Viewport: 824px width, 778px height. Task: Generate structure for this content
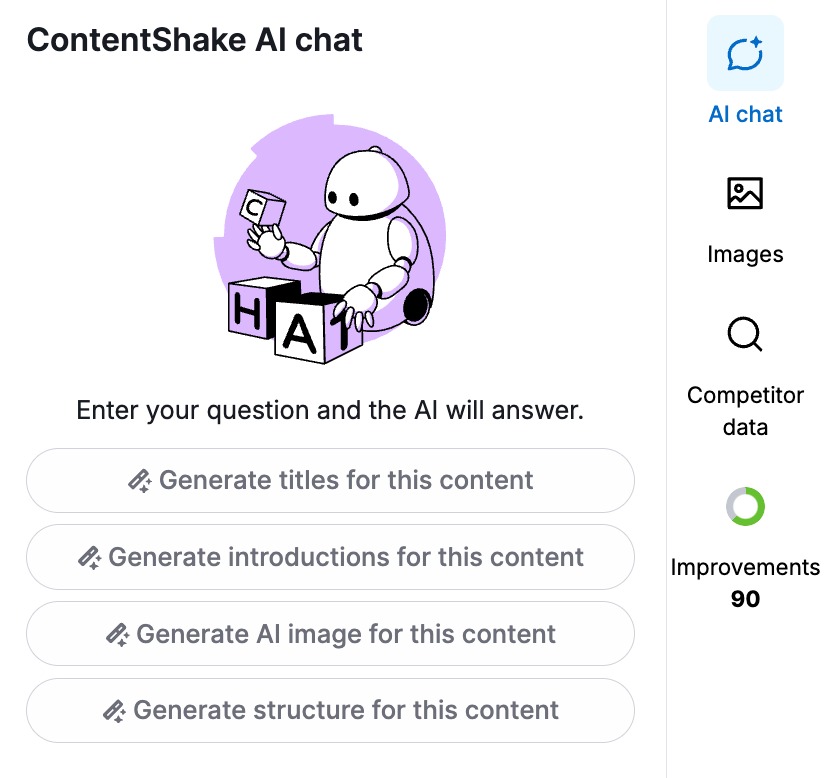(x=330, y=710)
